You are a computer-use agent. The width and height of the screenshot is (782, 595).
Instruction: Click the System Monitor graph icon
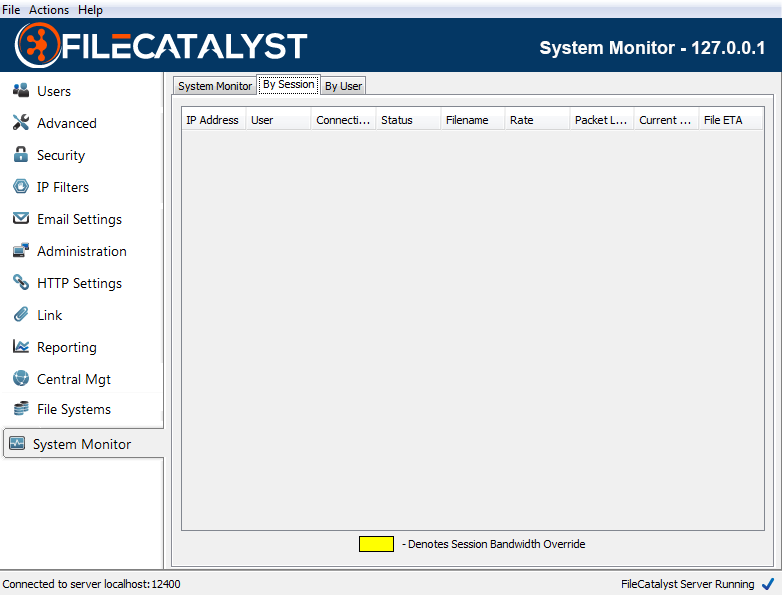(17, 443)
